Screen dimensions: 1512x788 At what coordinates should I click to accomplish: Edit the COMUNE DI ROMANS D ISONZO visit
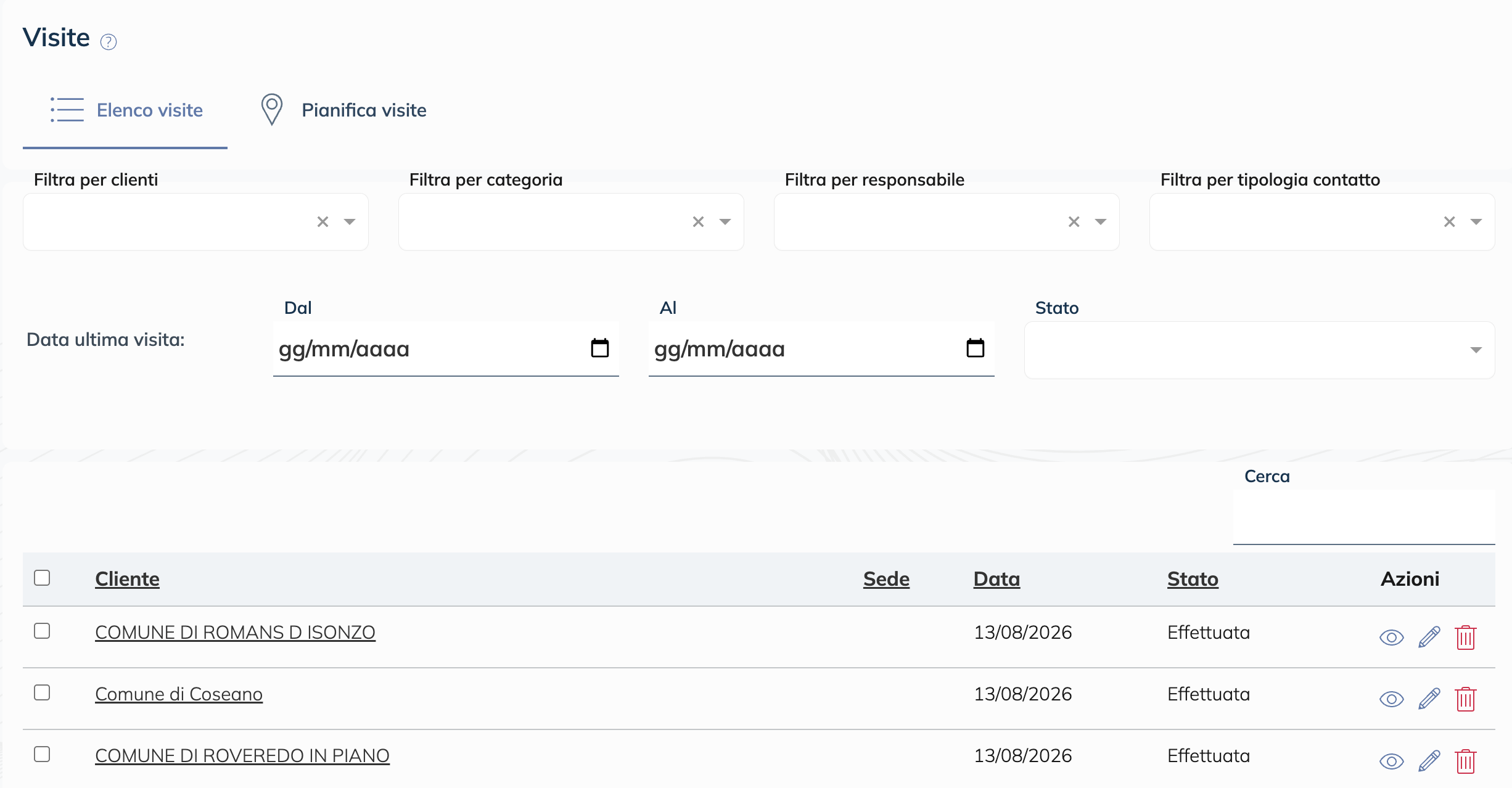coord(1429,637)
